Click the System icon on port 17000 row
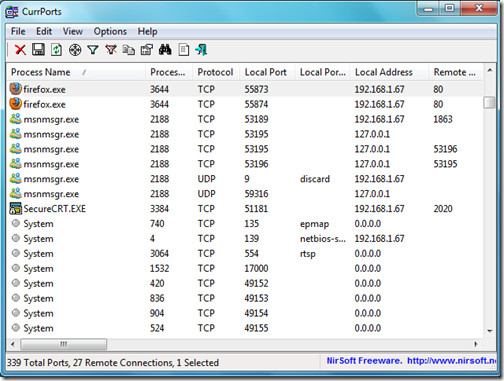 click(x=16, y=268)
